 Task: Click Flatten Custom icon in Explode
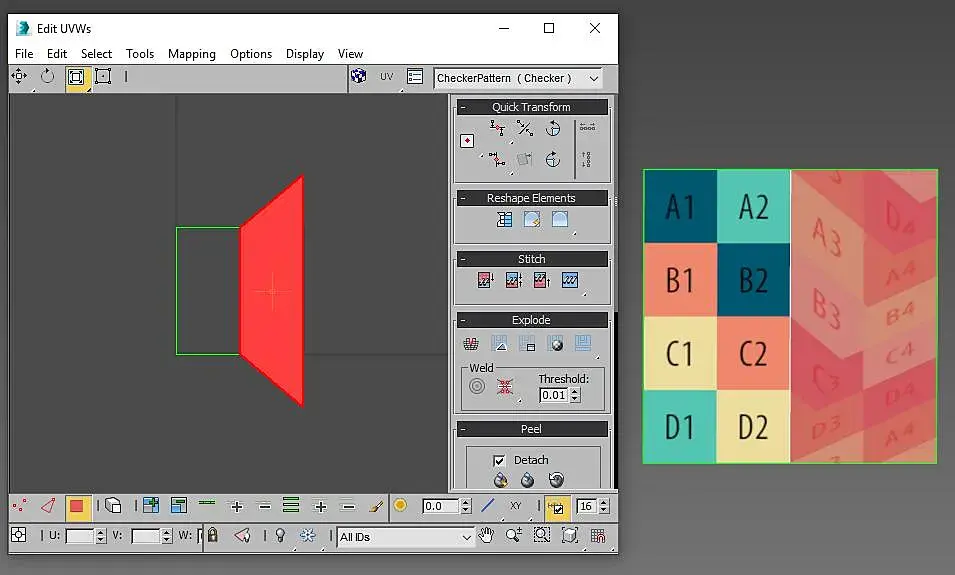click(583, 343)
